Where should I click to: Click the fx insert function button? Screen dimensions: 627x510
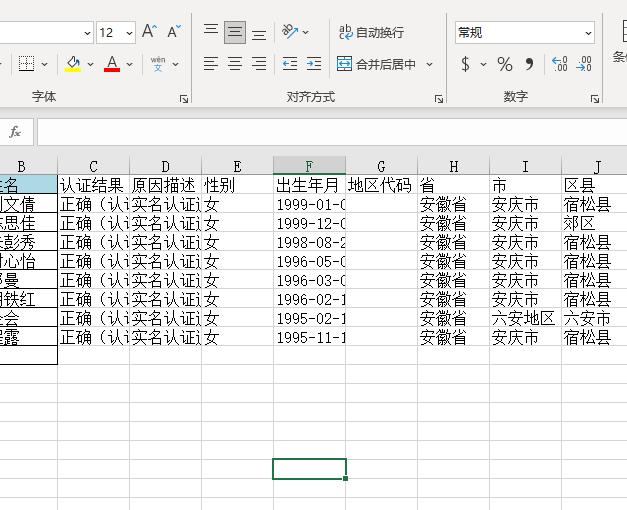(15, 131)
